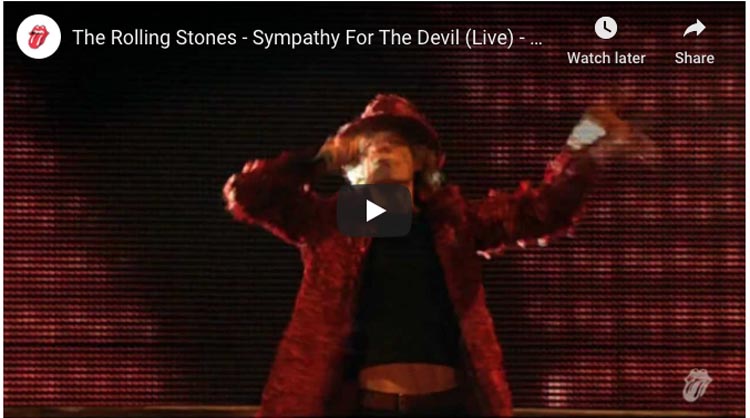
Task: Click the Share arrow icon
Action: (694, 28)
